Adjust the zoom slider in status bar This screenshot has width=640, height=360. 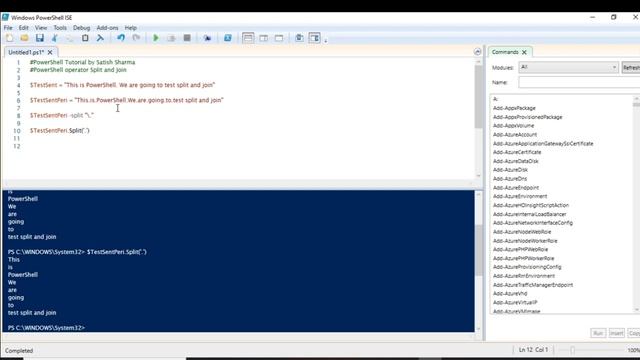573,350
